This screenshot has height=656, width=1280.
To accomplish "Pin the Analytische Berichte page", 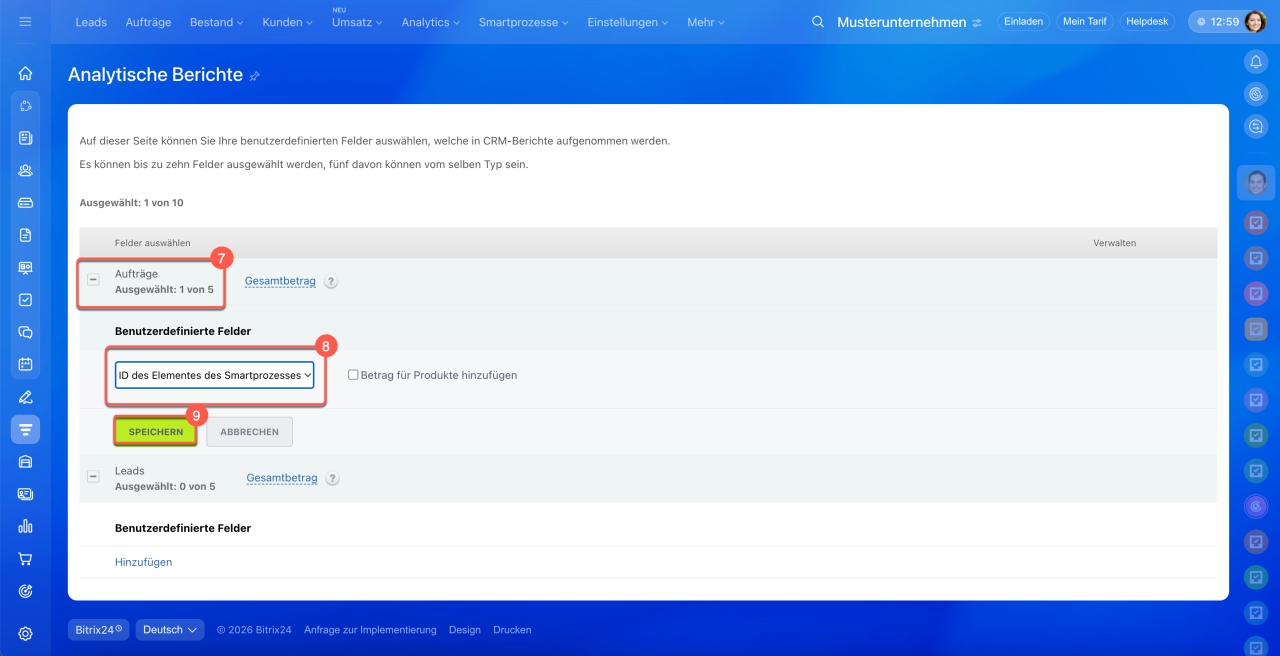I will (x=255, y=76).
